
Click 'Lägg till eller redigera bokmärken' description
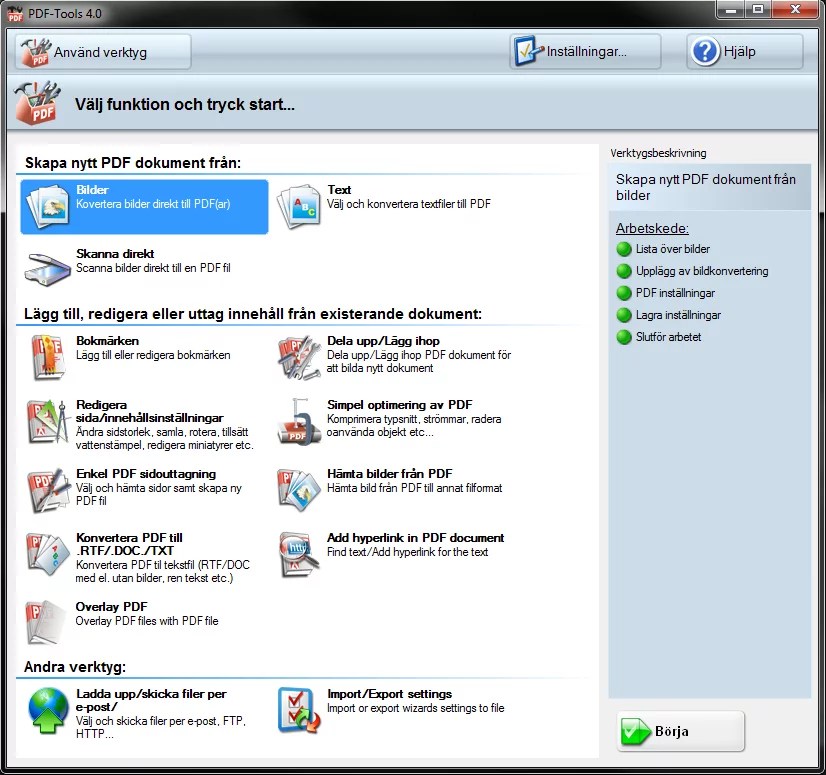click(x=153, y=355)
